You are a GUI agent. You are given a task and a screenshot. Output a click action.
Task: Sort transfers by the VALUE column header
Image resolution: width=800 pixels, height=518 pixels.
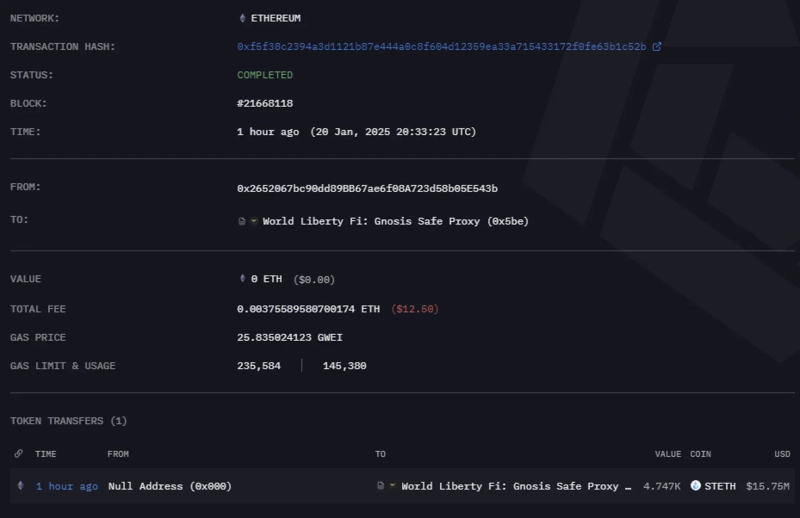pyautogui.click(x=667, y=454)
